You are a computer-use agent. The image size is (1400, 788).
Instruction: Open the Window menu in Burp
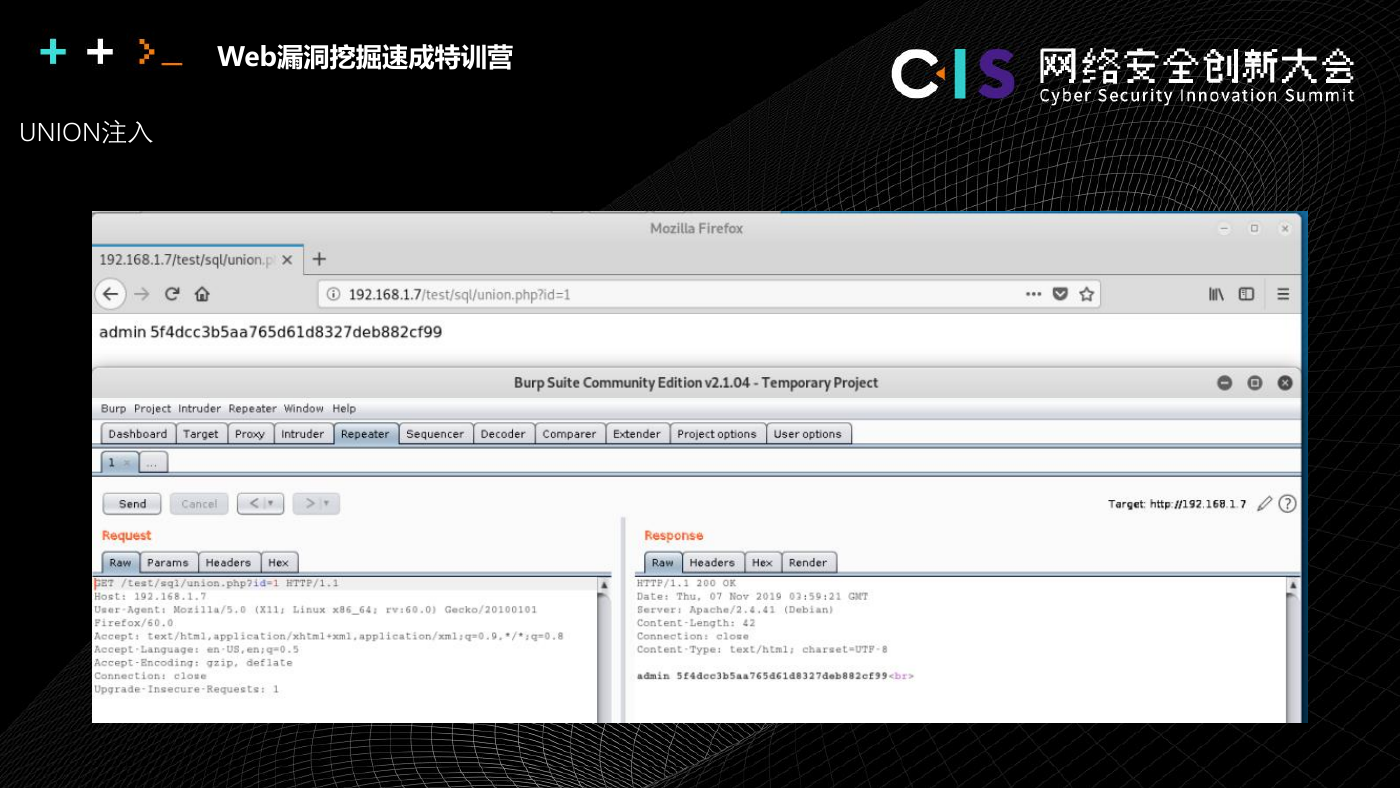click(x=303, y=408)
